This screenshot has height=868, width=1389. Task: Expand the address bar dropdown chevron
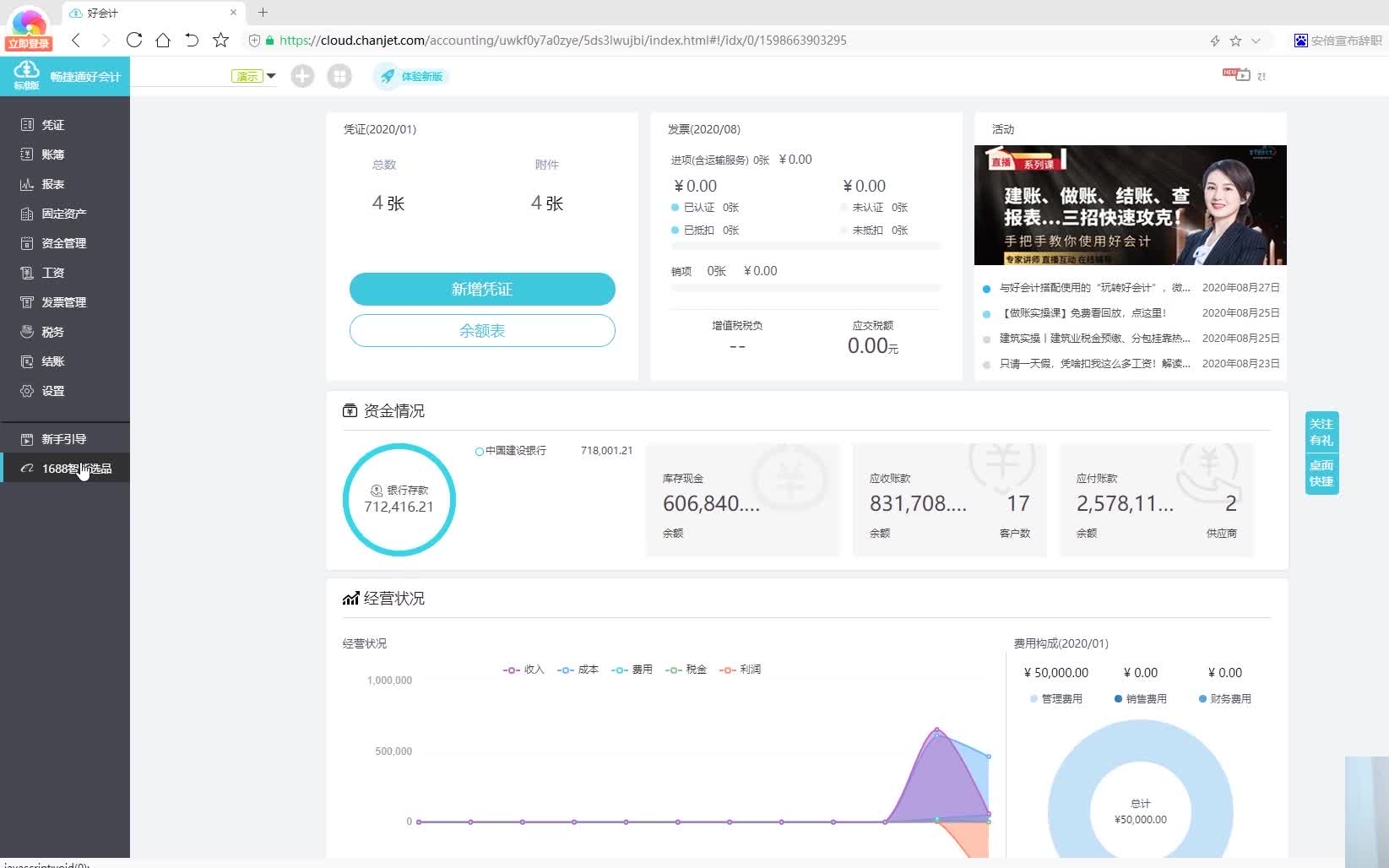tap(1256, 41)
